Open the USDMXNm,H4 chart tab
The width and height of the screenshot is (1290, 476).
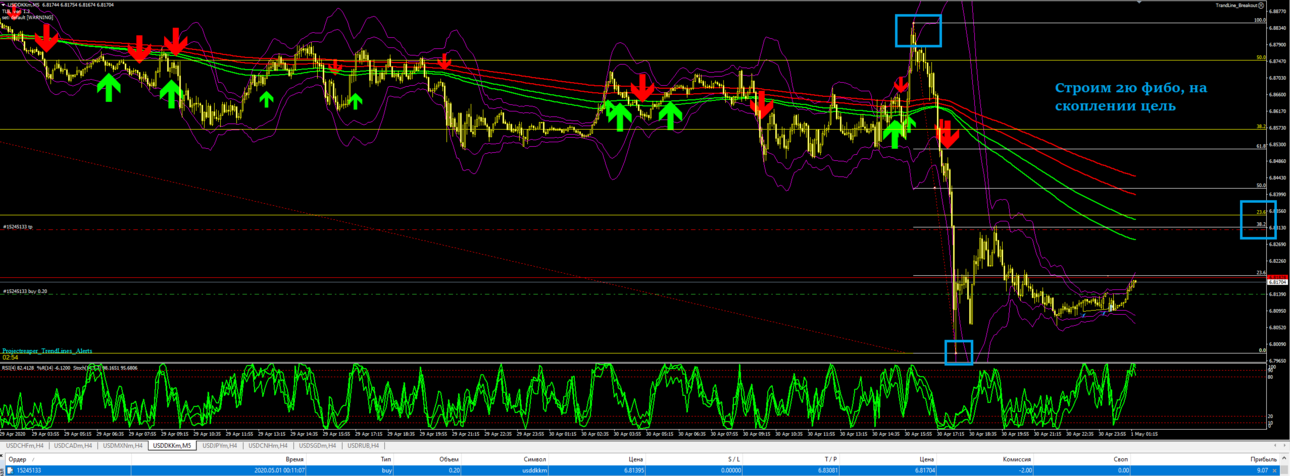coord(122,445)
